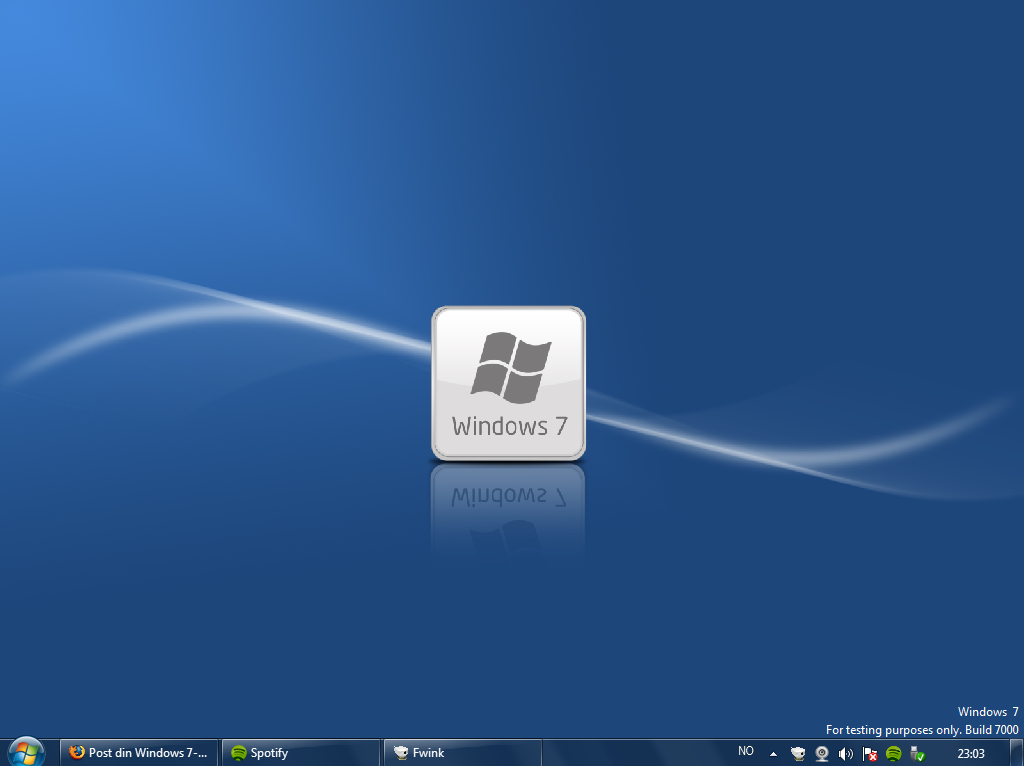Click the Show Desktop button
This screenshot has width=1027, height=766.
pos(1018,753)
